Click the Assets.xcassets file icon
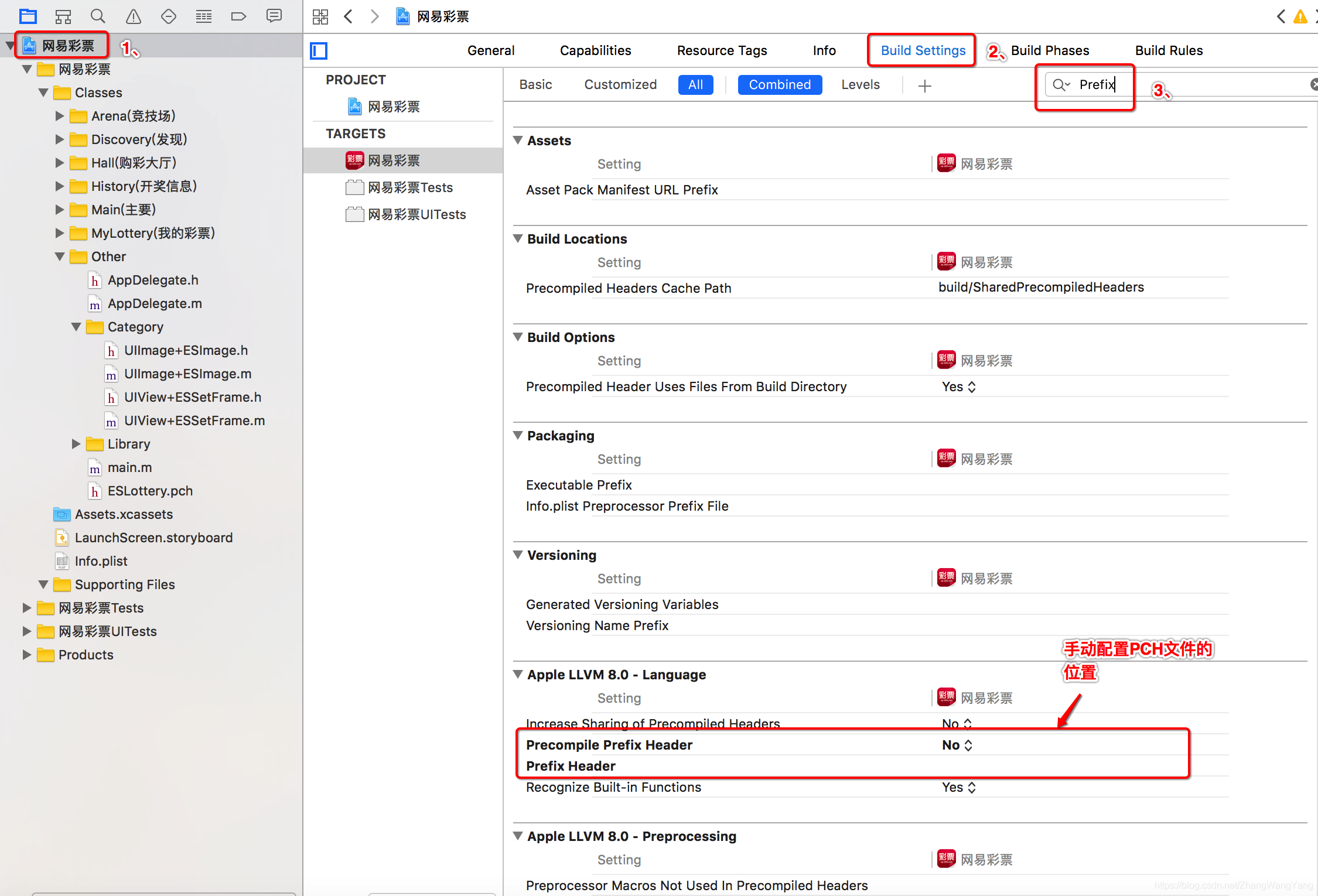Image resolution: width=1318 pixels, height=896 pixels. (x=62, y=513)
